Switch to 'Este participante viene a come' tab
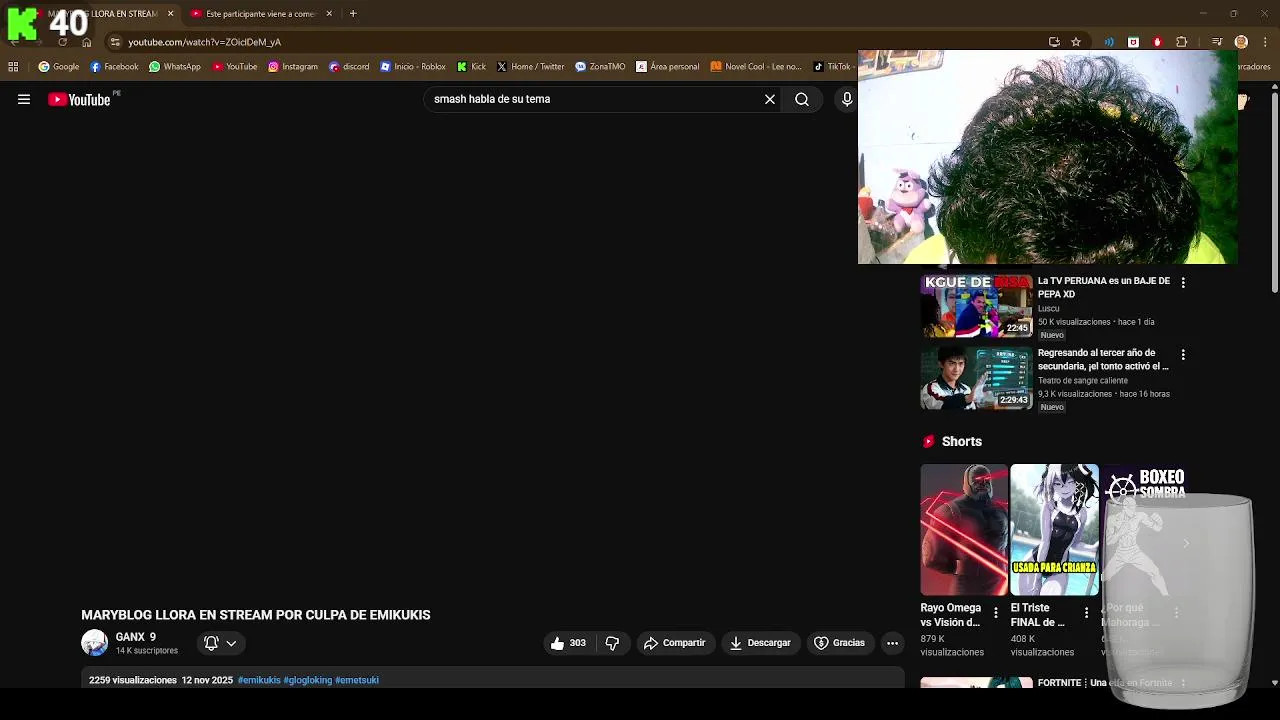Screen dimensions: 1280x720 [260, 14]
